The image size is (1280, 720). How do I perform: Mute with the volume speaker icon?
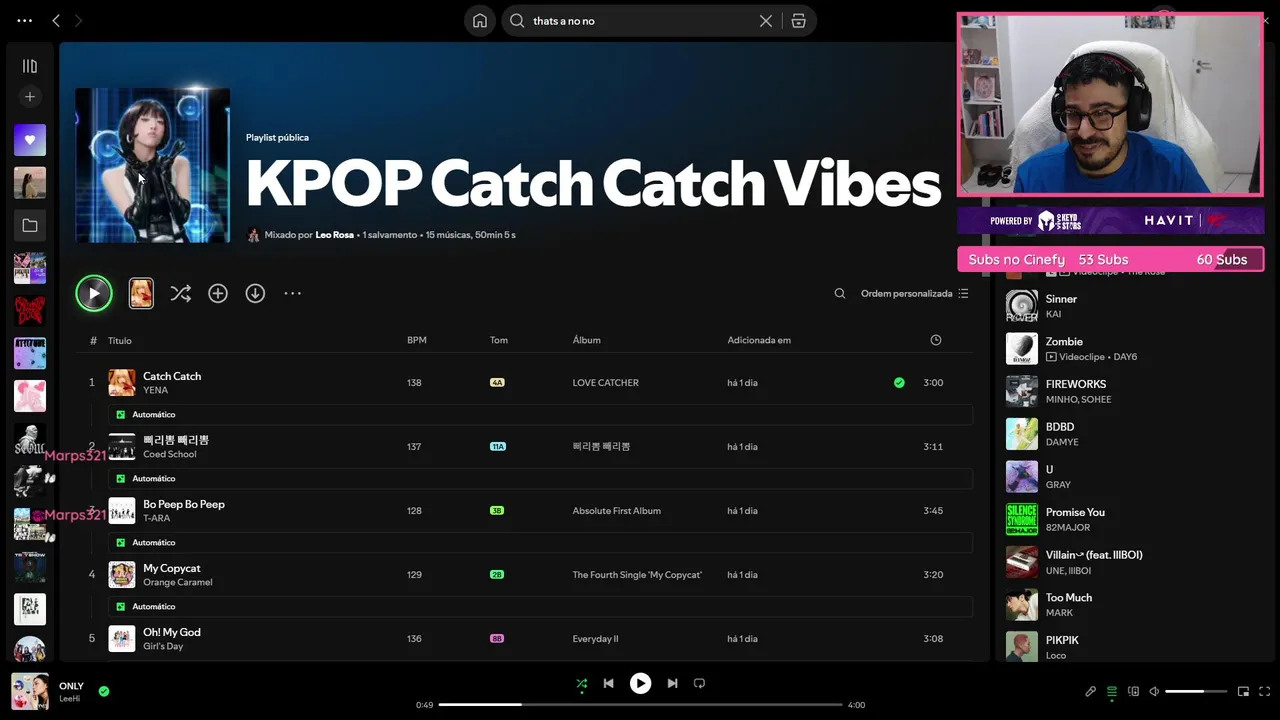(x=1154, y=691)
